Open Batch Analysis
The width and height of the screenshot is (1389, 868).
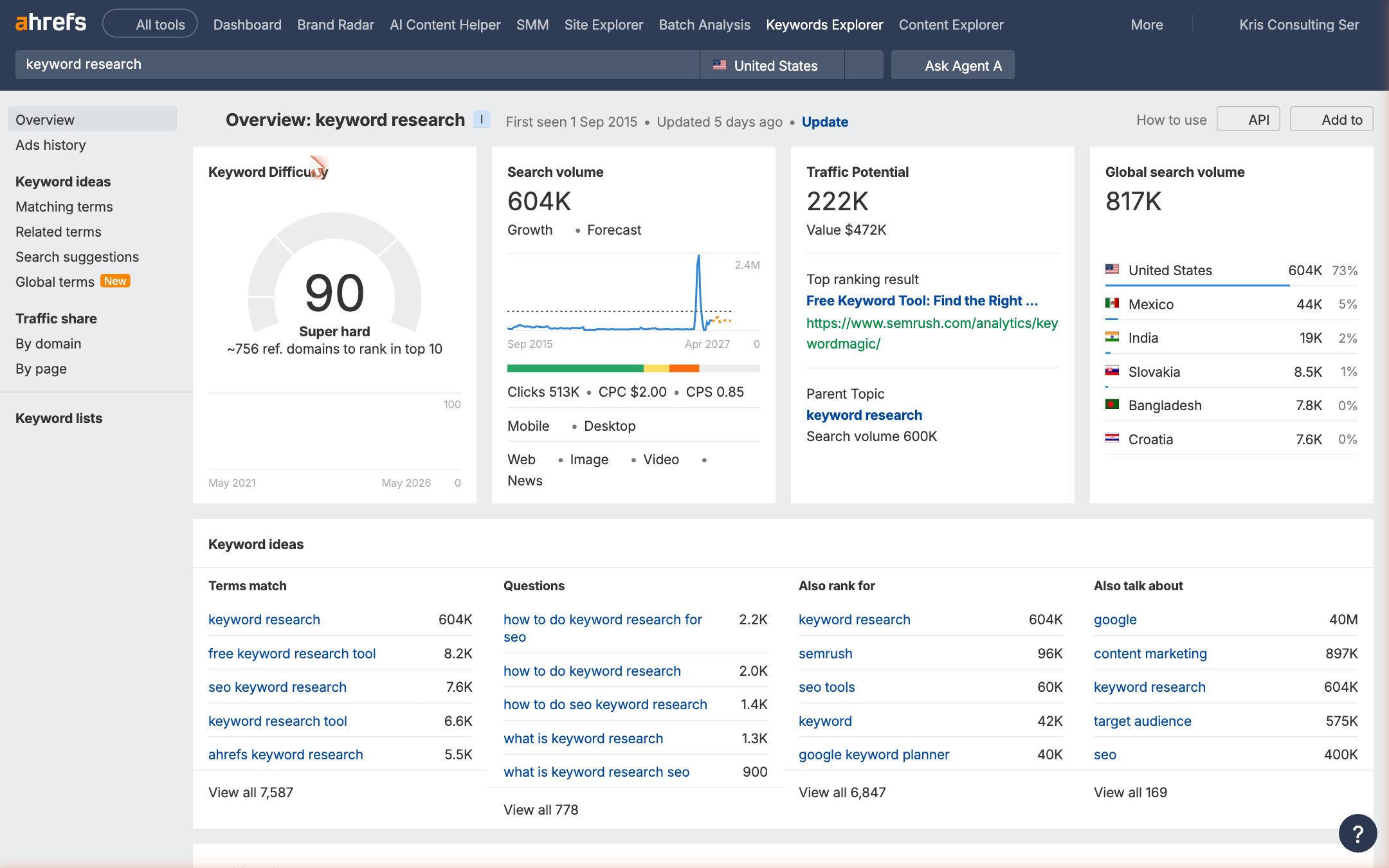coord(705,24)
